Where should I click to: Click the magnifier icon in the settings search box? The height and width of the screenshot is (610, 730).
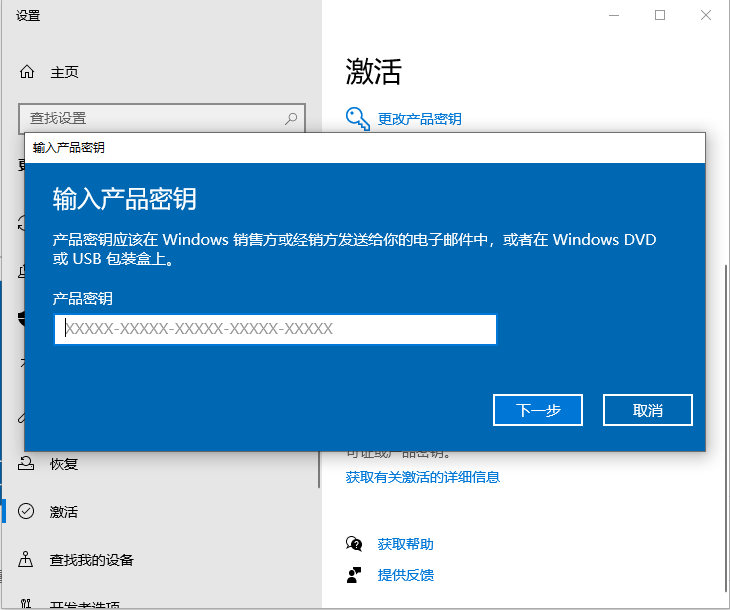tap(291, 118)
